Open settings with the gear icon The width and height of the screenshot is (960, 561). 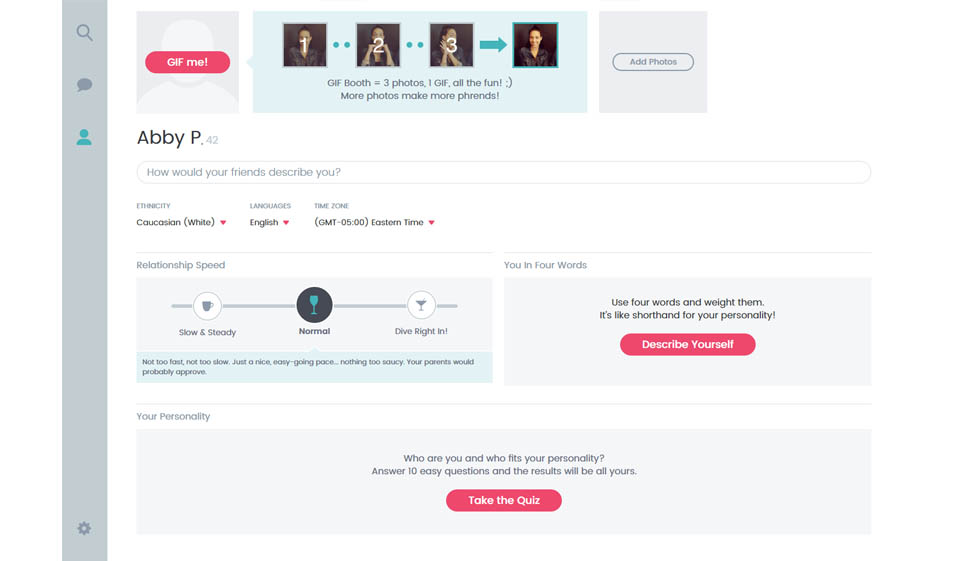click(84, 528)
